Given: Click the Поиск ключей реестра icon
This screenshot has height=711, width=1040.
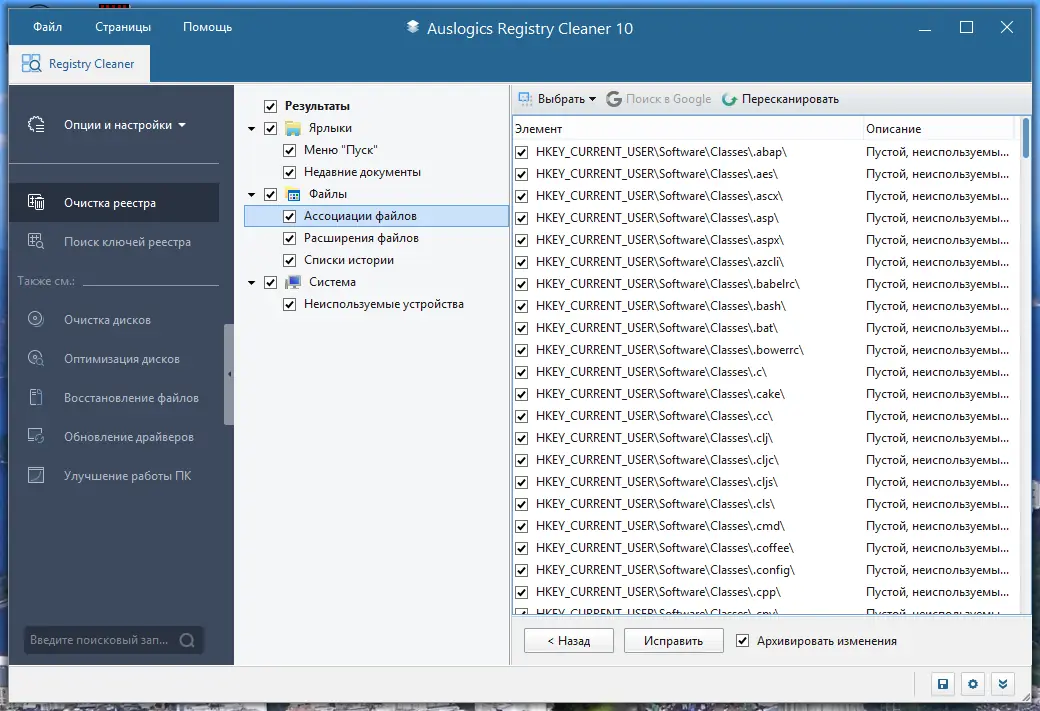Looking at the screenshot, I should 36,241.
